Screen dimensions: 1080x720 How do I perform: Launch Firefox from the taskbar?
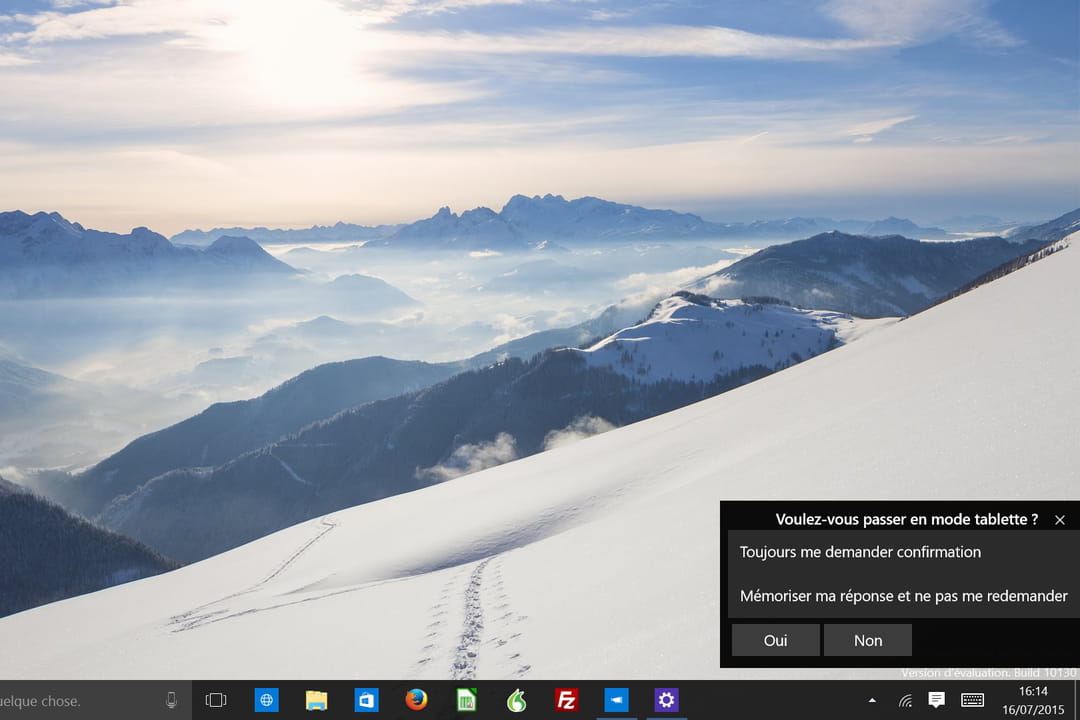click(417, 700)
